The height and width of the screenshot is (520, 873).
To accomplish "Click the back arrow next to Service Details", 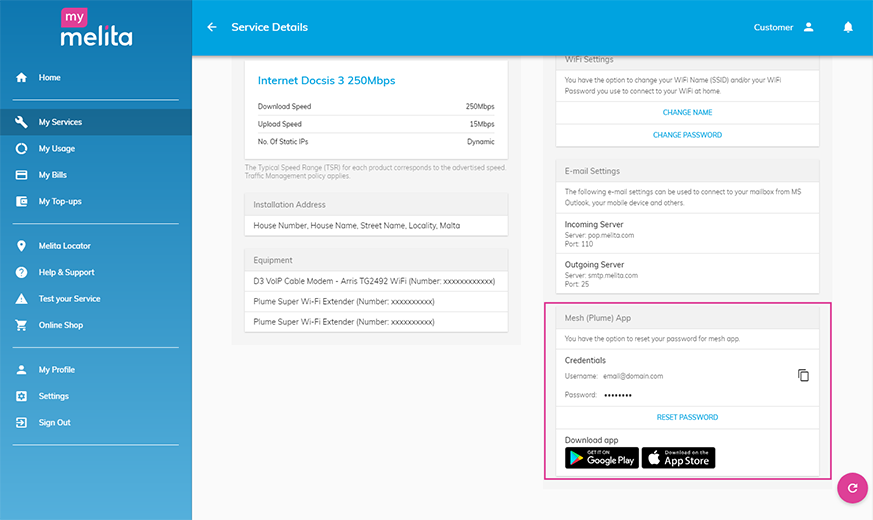I will (212, 27).
